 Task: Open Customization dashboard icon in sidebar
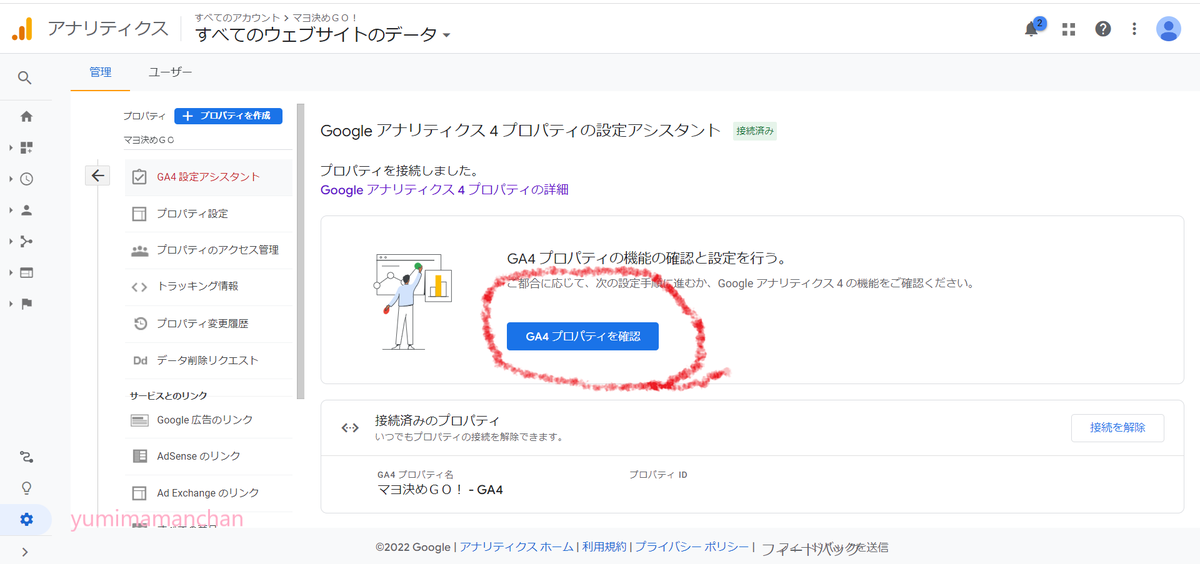(27, 148)
